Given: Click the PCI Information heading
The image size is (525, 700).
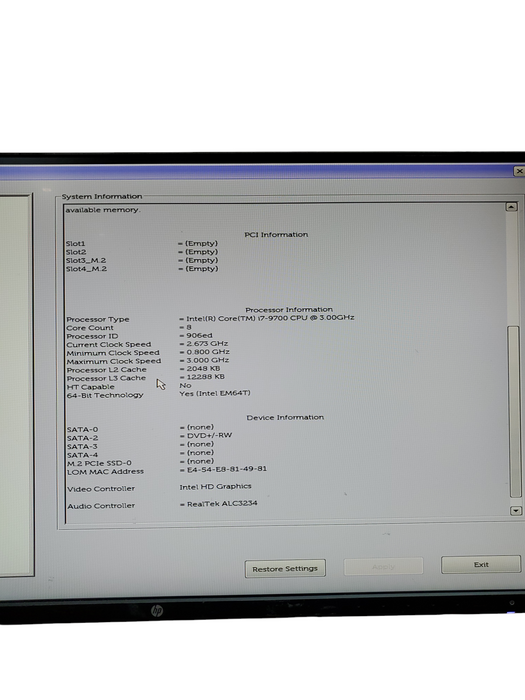Looking at the screenshot, I should tap(276, 235).
